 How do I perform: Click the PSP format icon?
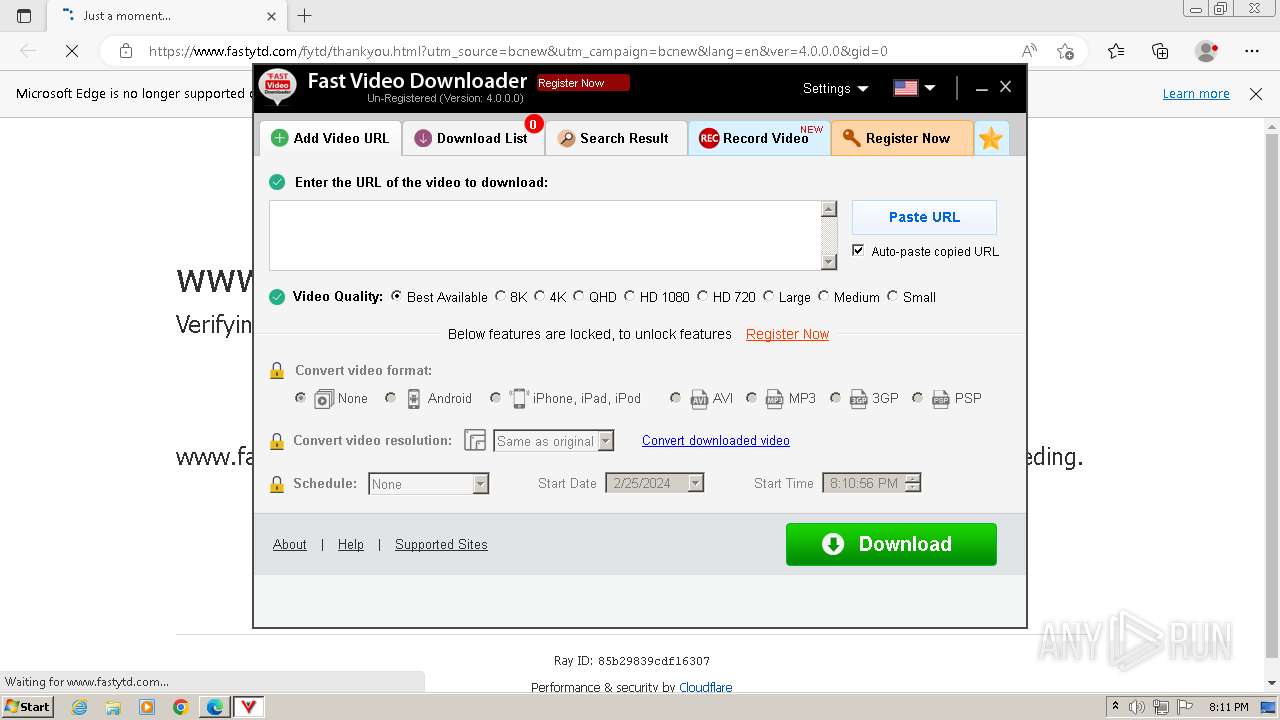(940, 399)
